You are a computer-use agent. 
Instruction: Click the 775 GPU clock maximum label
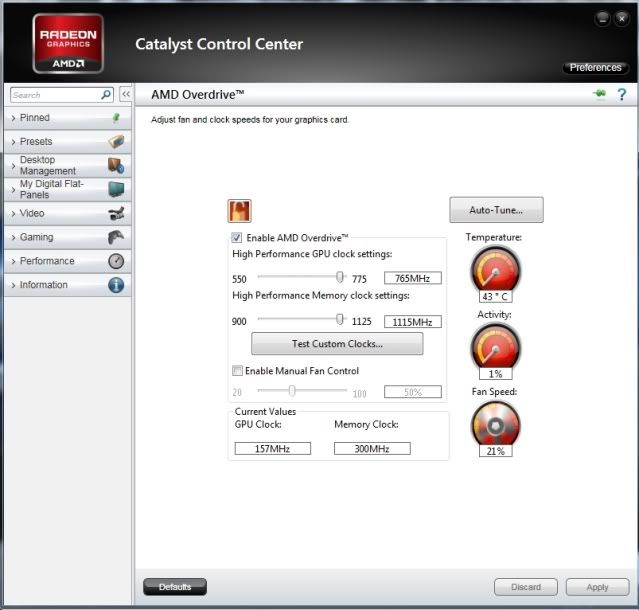[x=359, y=279]
